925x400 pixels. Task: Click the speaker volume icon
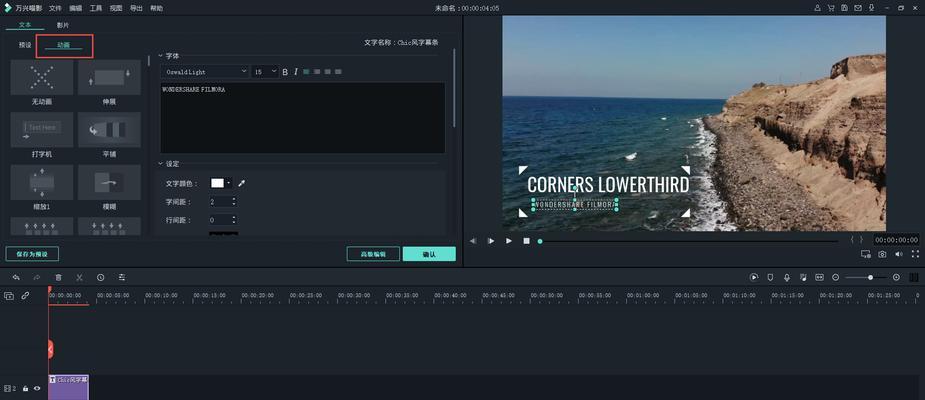[x=898, y=254]
